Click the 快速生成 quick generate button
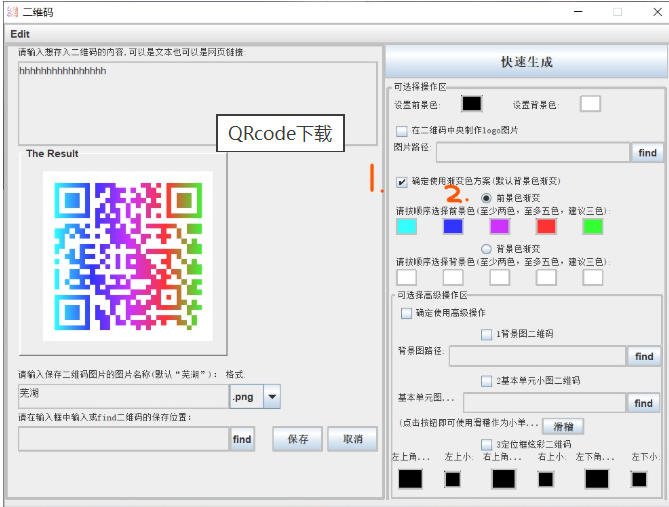This screenshot has height=507, width=669. click(526, 62)
